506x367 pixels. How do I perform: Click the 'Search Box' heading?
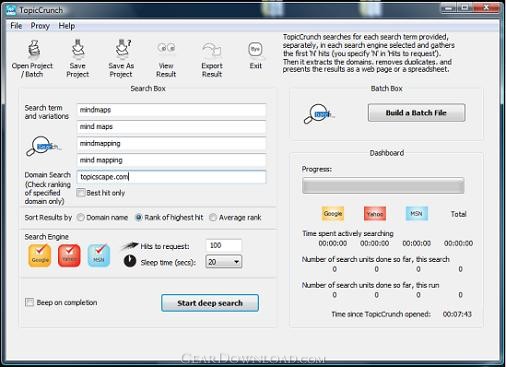coord(148,88)
